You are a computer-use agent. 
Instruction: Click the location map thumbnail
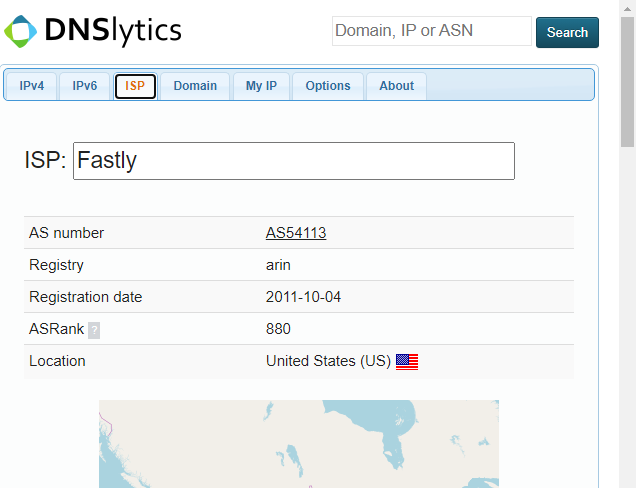coord(298,443)
